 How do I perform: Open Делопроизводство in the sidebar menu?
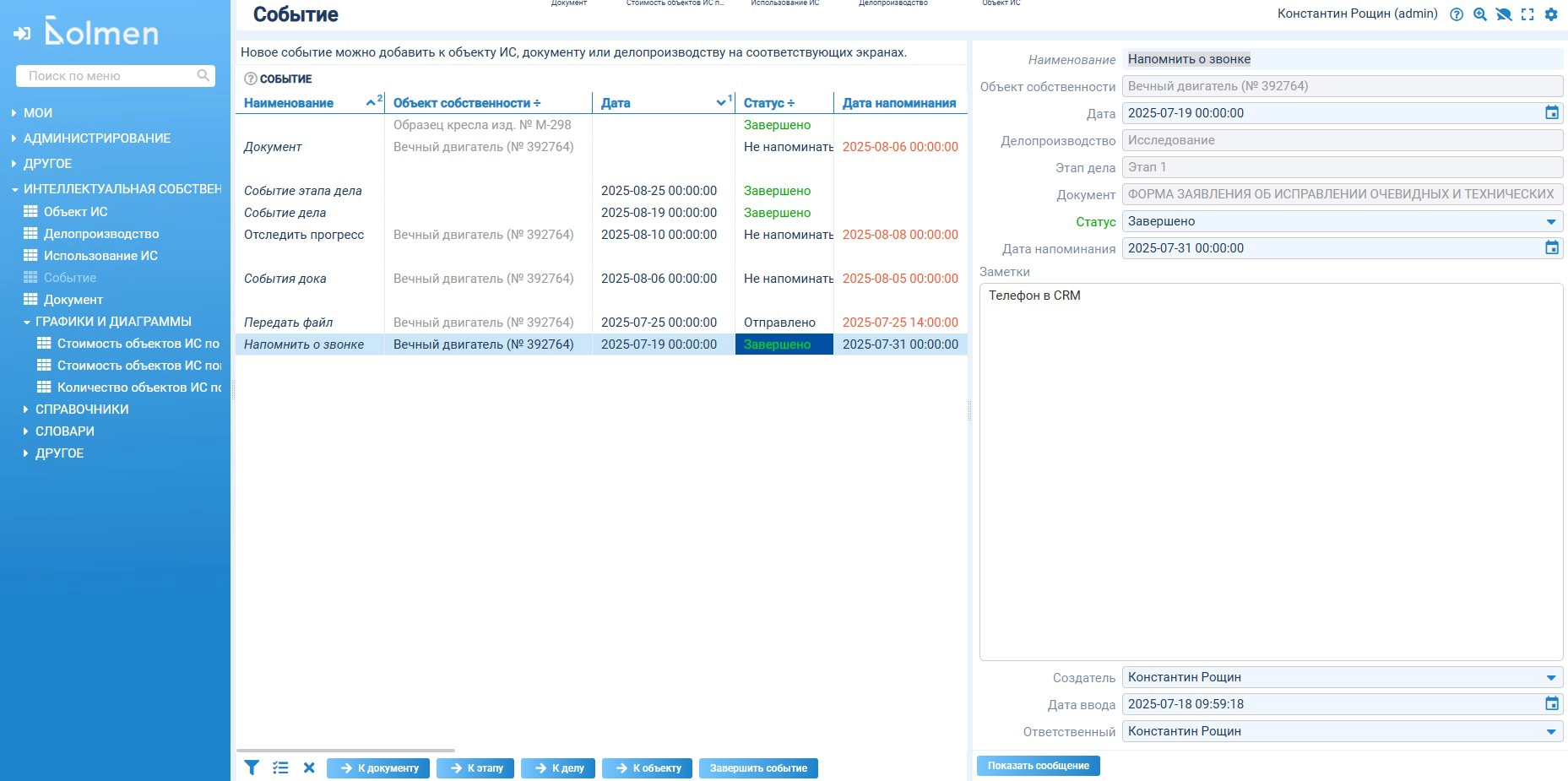pyautogui.click(x=100, y=234)
